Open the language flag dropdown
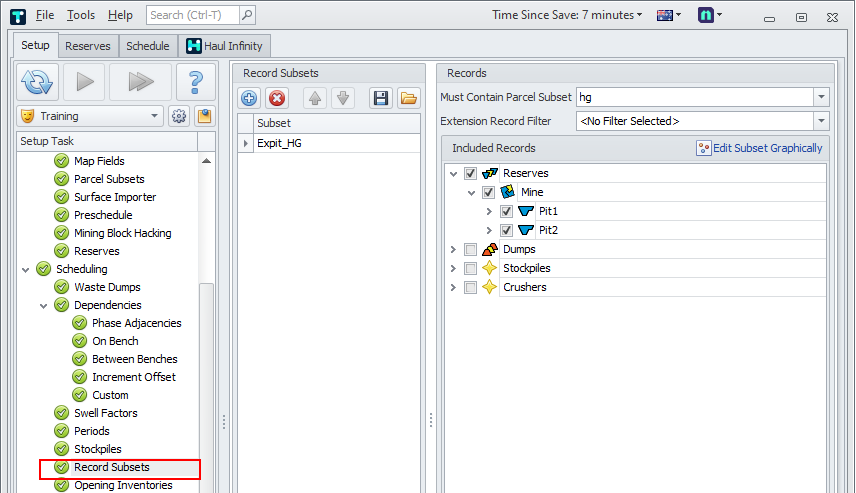The image size is (856, 493). point(669,15)
